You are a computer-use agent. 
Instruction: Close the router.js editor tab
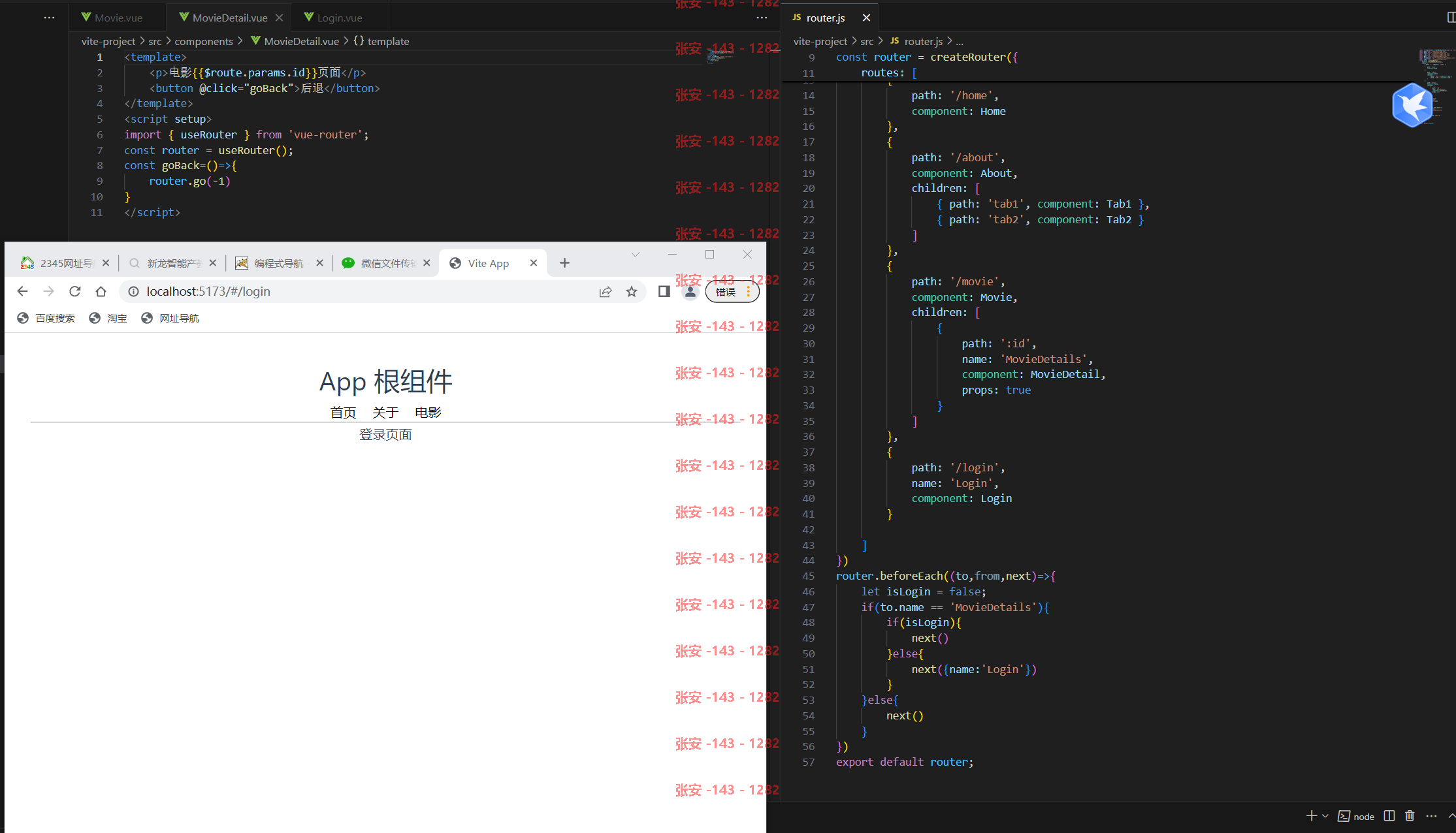pyautogui.click(x=866, y=18)
